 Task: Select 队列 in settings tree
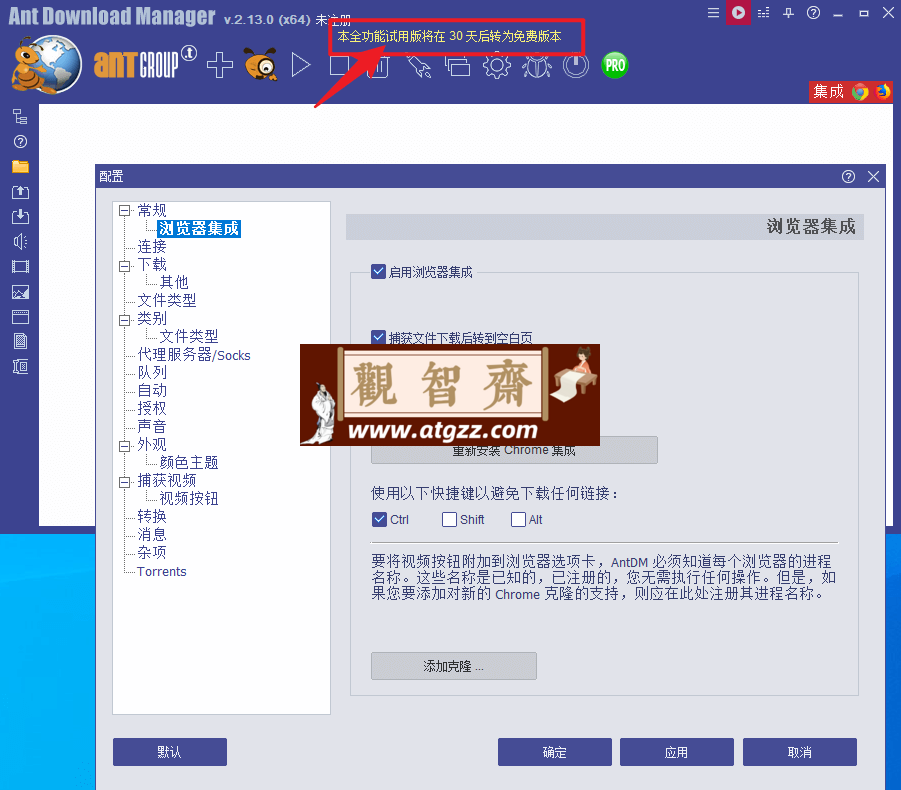[x=152, y=373]
